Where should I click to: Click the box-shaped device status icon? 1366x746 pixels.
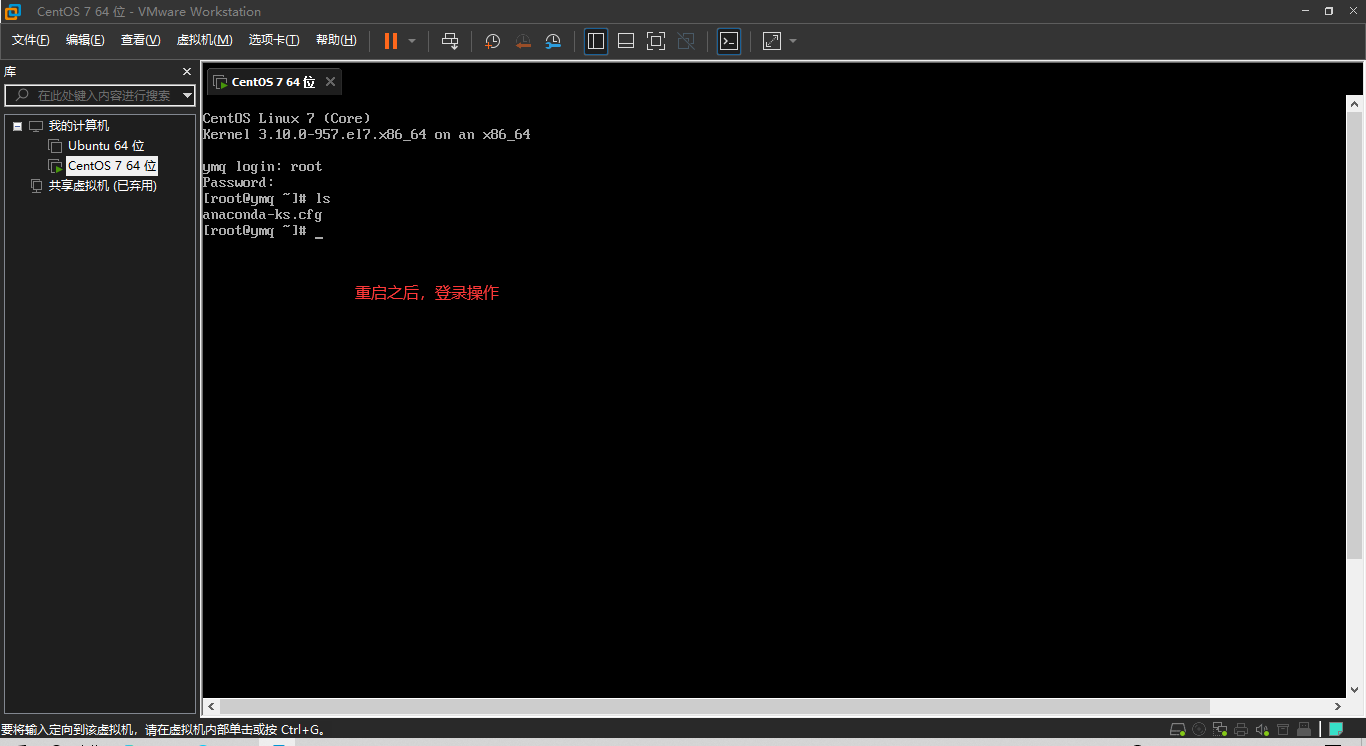pos(1283,729)
